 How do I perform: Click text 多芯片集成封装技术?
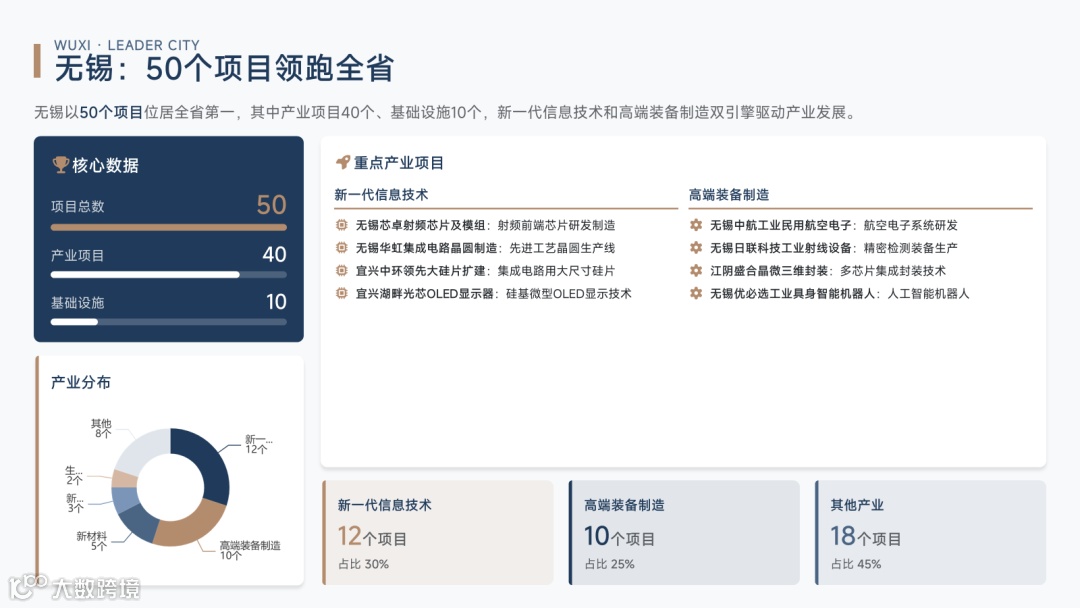(893, 271)
